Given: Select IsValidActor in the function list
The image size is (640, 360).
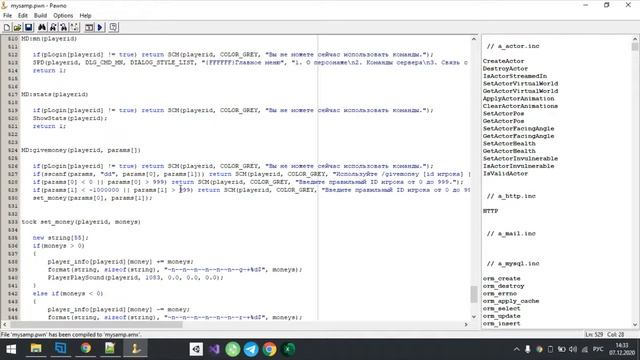Looking at the screenshot, I should pos(505,173).
